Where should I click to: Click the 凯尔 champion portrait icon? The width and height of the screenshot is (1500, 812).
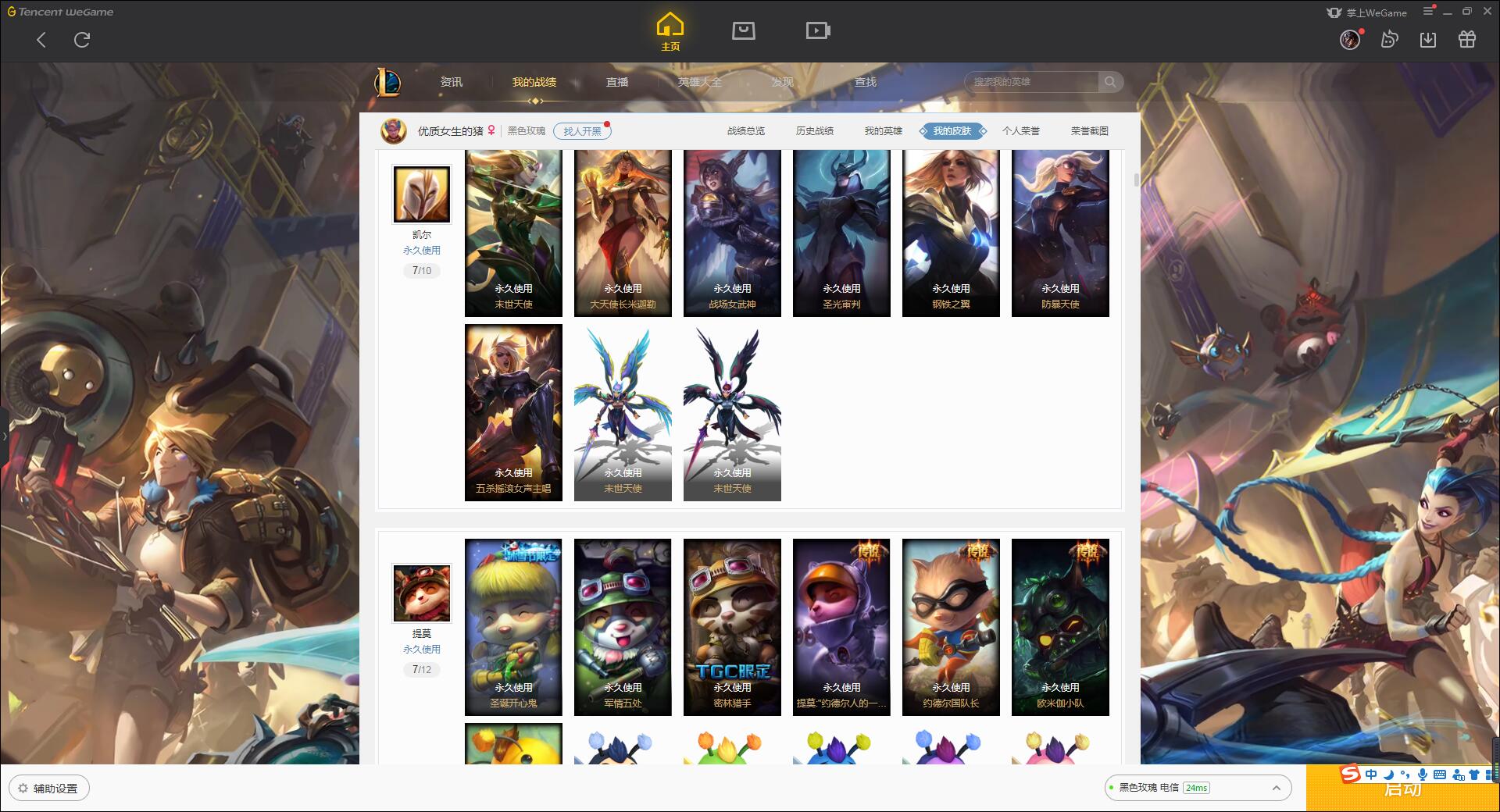pyautogui.click(x=421, y=194)
